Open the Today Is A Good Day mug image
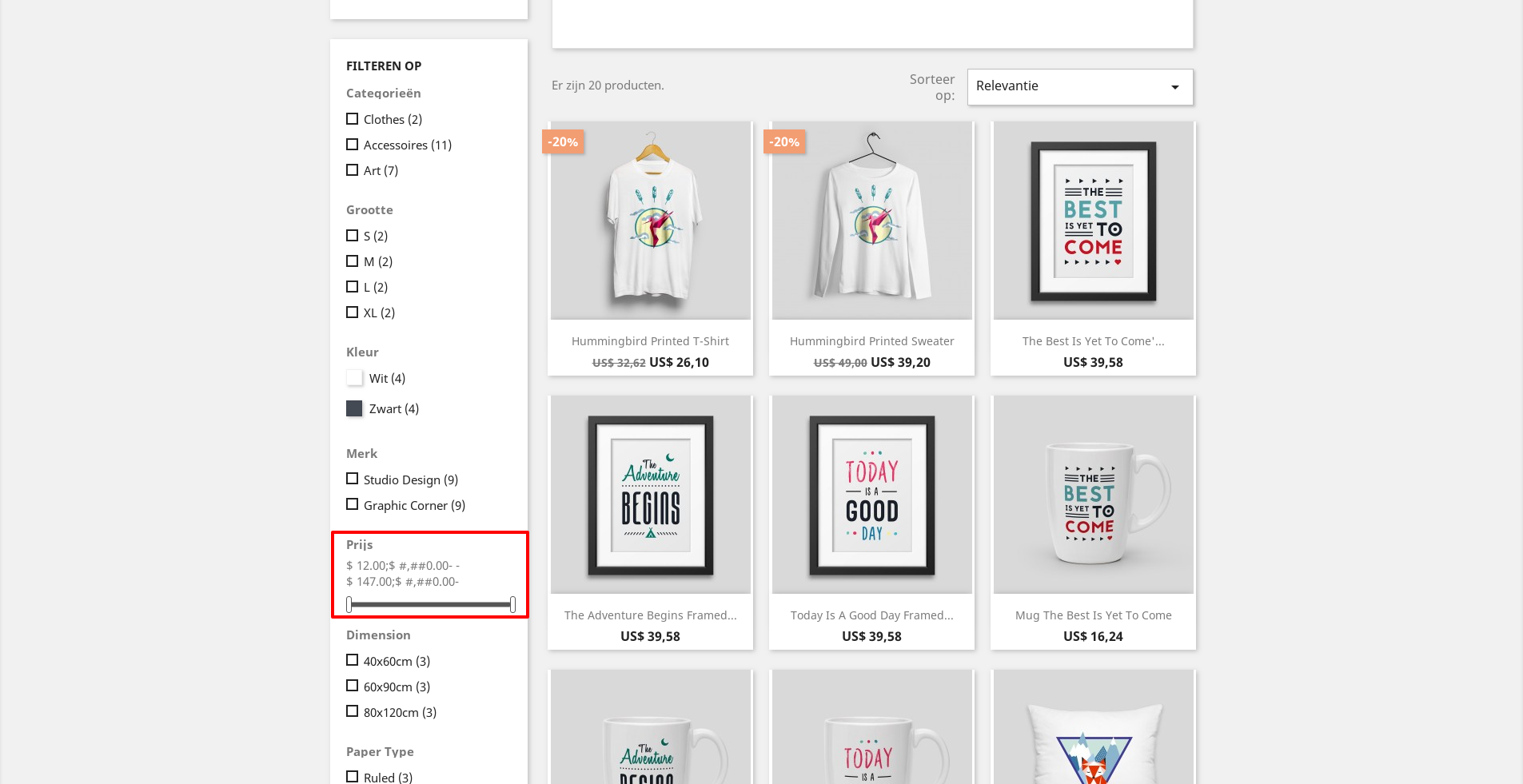 tap(872, 726)
